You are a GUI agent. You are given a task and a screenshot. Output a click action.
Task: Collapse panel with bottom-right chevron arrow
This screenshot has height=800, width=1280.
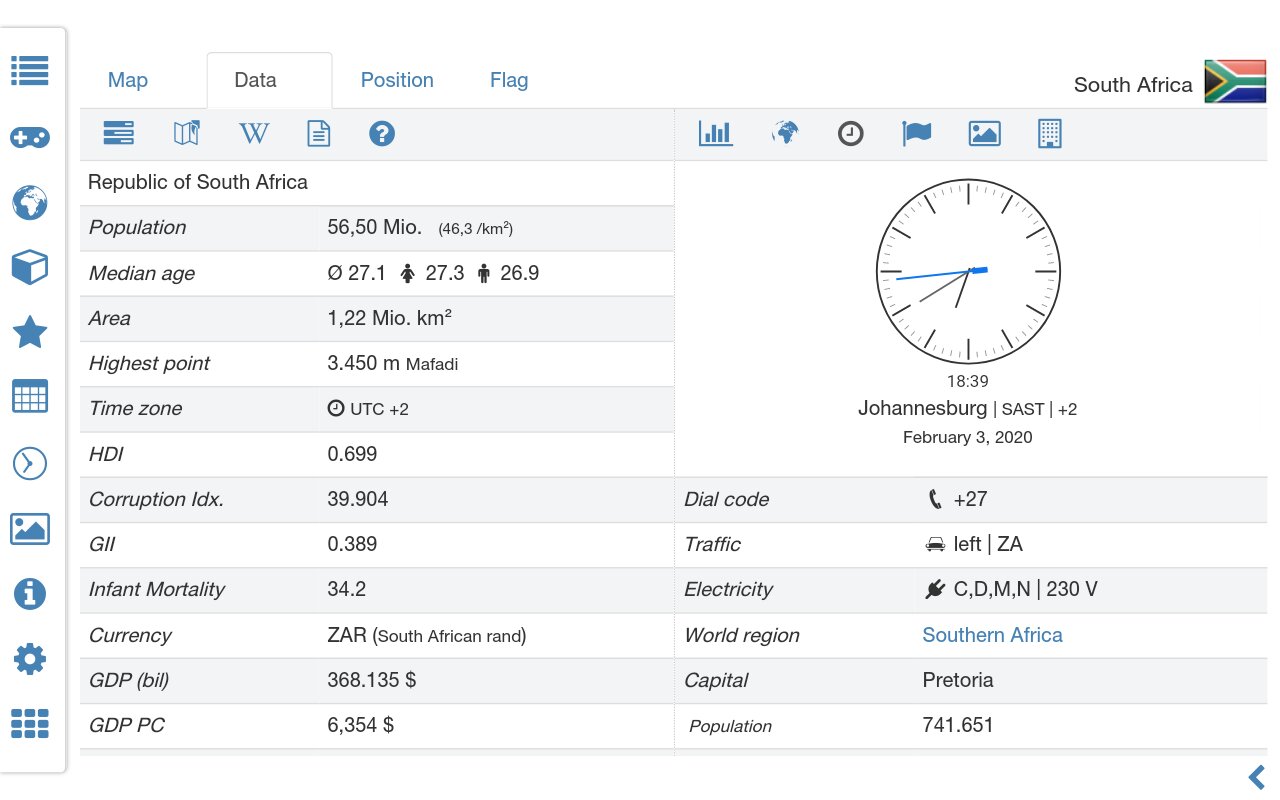[x=1257, y=777]
